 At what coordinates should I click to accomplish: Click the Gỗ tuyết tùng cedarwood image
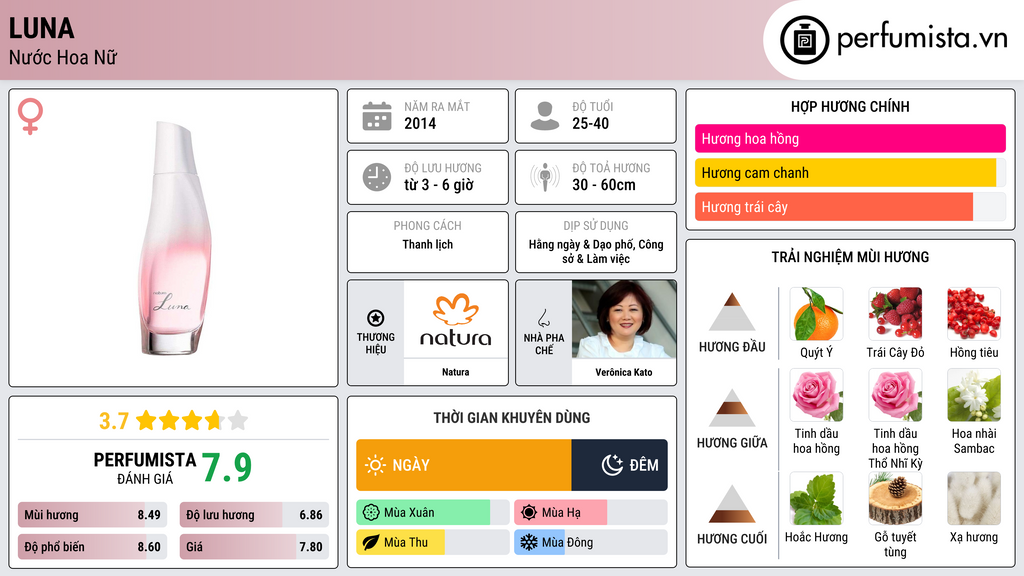(895, 499)
